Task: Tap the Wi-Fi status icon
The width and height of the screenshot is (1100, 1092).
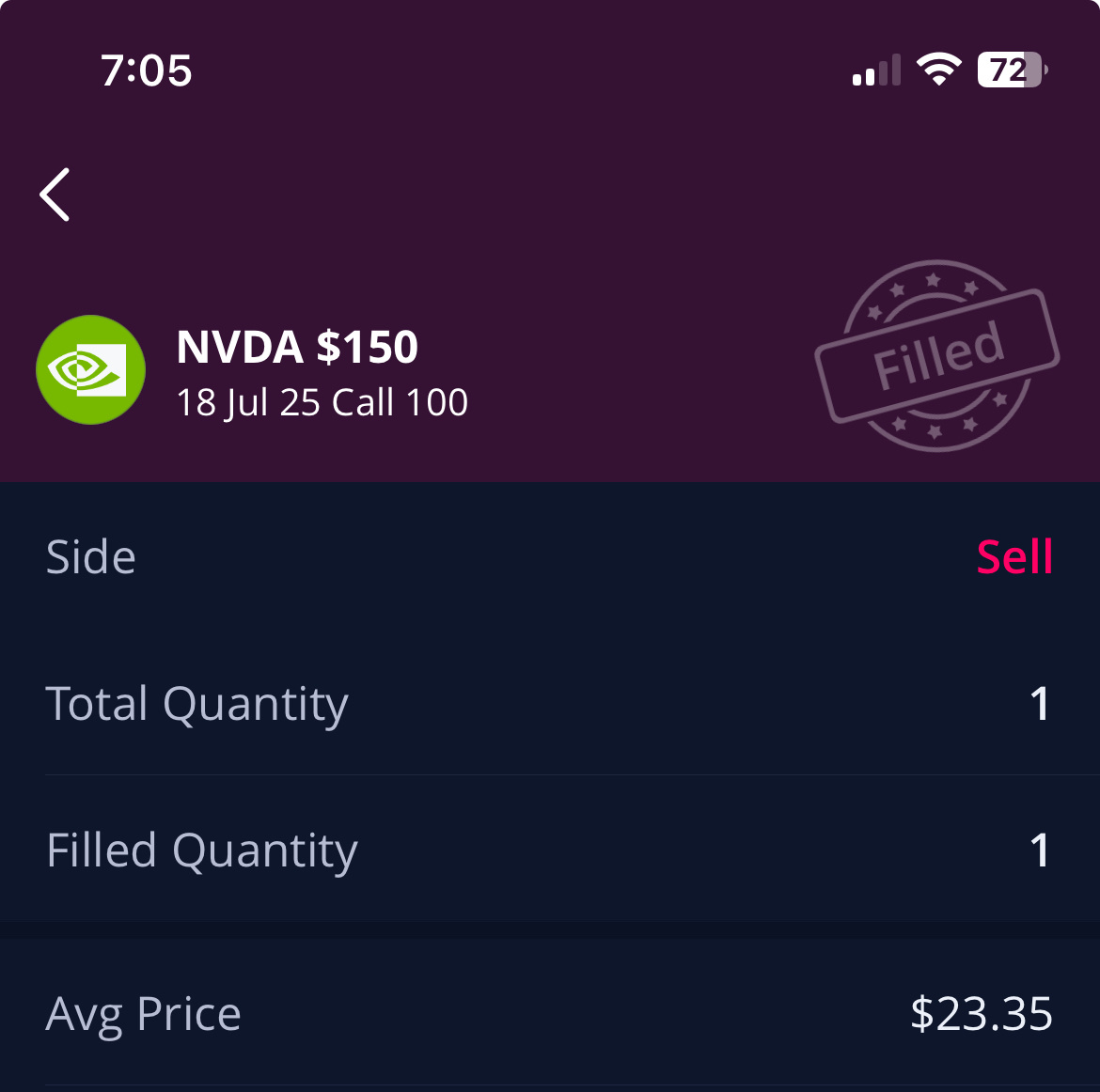Action: pyautogui.click(x=938, y=70)
